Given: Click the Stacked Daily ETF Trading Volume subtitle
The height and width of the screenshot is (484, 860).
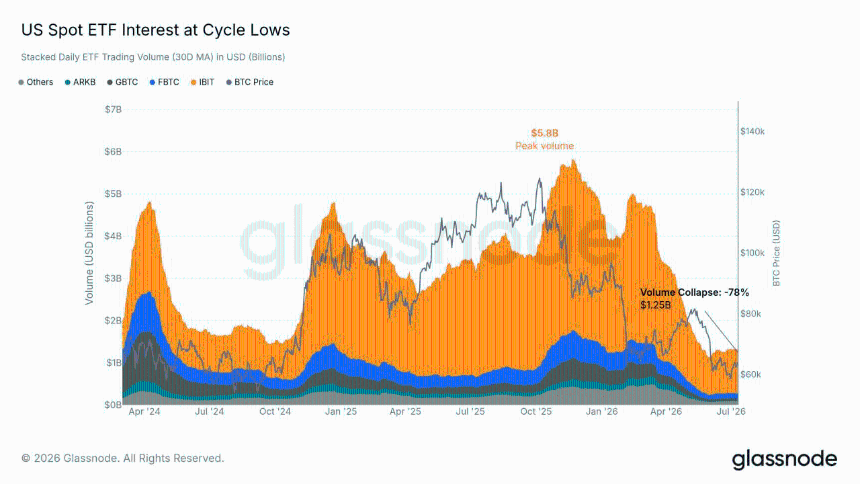Looking at the screenshot, I should click(153, 57).
